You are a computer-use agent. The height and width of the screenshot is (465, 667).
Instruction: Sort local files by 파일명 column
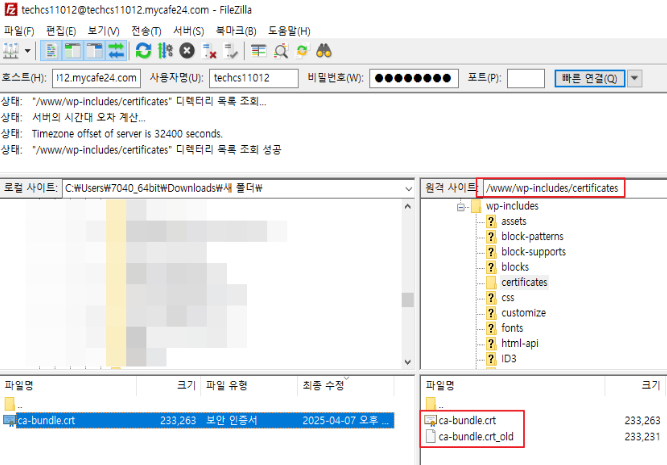point(68,385)
